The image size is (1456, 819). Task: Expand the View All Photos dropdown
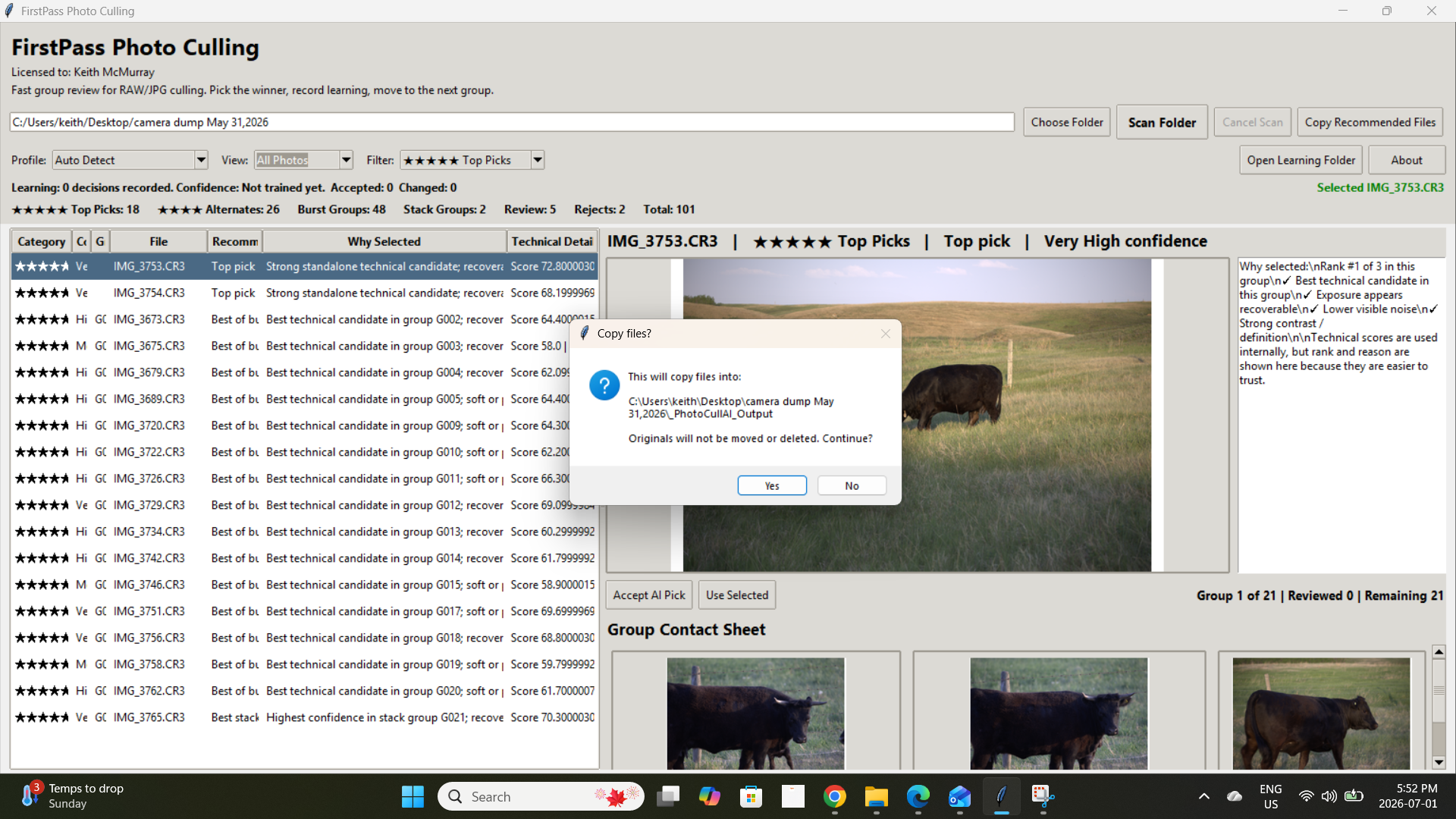346,160
